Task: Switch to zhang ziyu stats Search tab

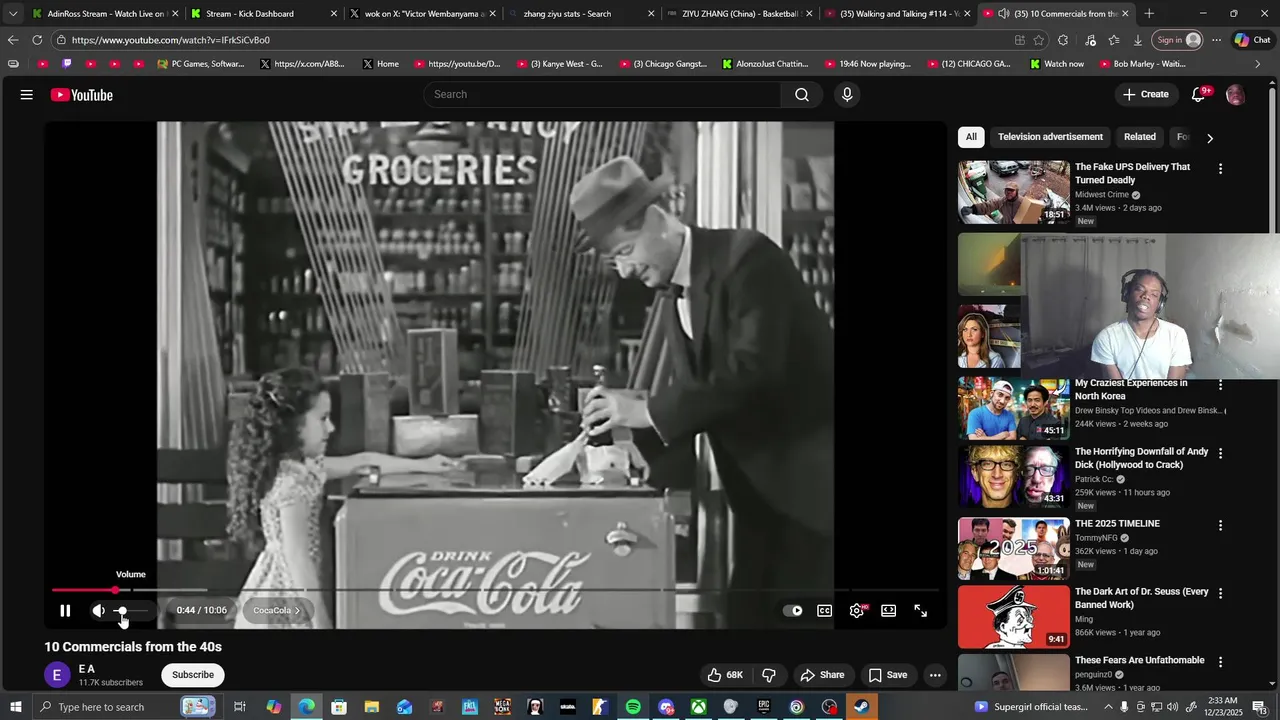Action: (582, 14)
